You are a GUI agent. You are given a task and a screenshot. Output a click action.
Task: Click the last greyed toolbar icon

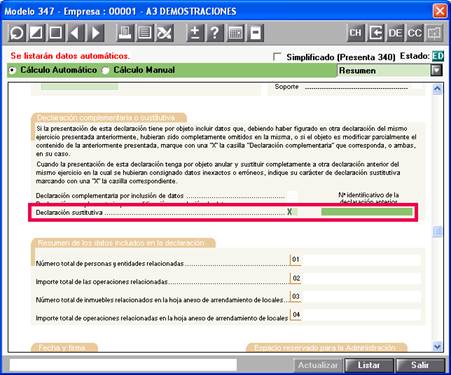435,33
